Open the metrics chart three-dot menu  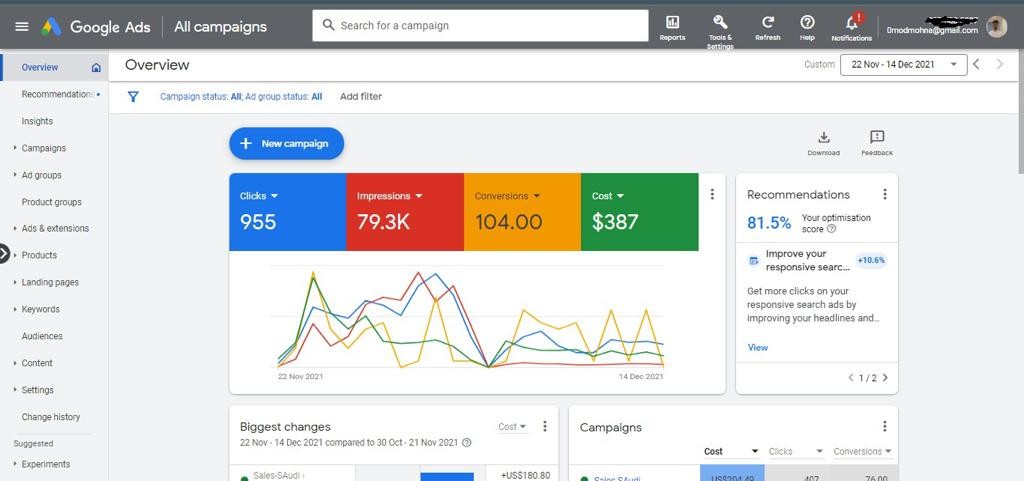pos(712,194)
